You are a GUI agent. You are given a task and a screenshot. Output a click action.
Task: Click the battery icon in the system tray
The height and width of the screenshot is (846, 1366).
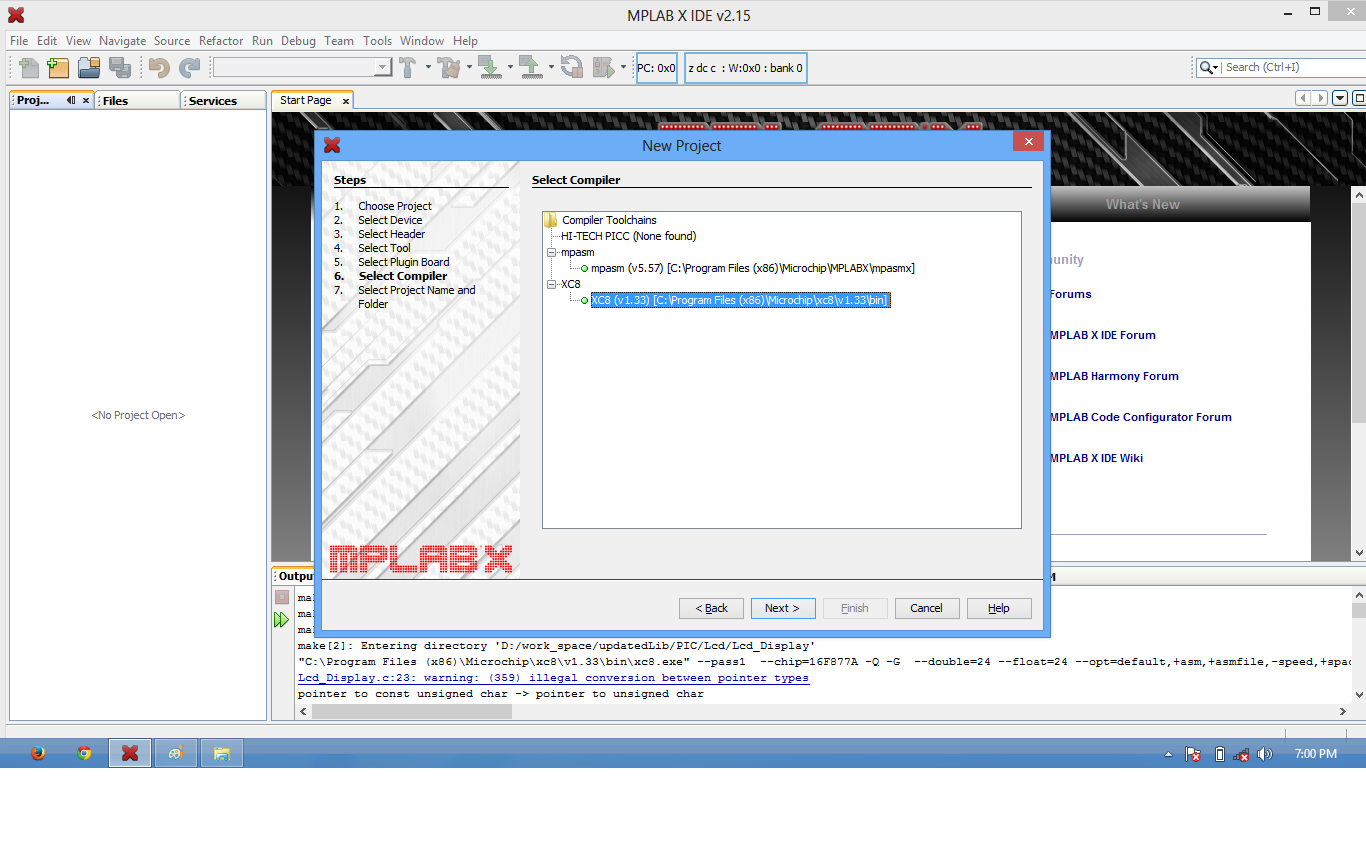pyautogui.click(x=1219, y=754)
